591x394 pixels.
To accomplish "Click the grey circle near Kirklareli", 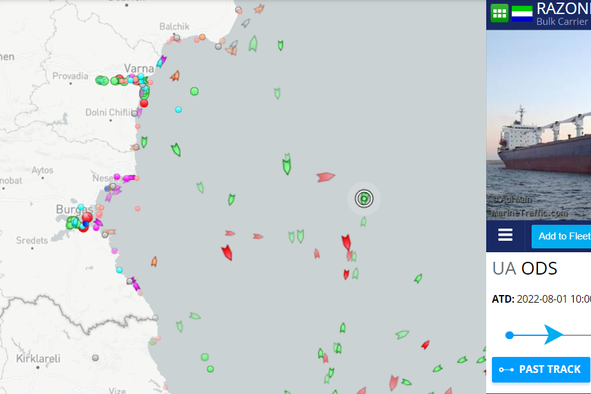I will [95, 357].
